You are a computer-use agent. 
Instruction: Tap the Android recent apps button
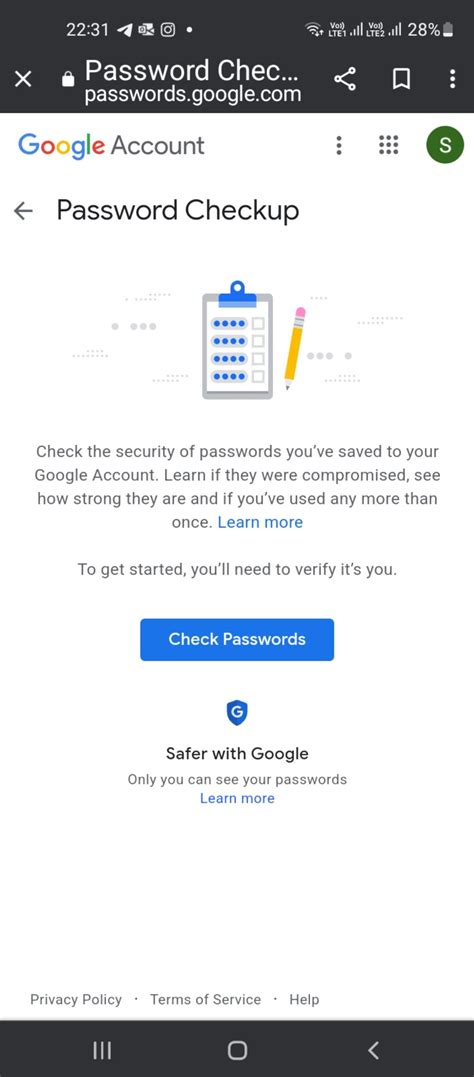click(x=102, y=1050)
